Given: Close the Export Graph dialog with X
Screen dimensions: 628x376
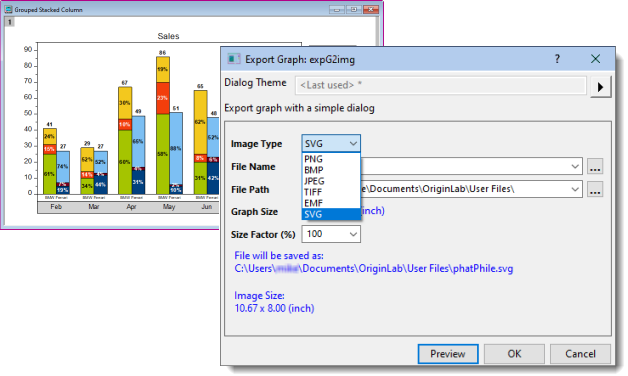Looking at the screenshot, I should point(595,59).
